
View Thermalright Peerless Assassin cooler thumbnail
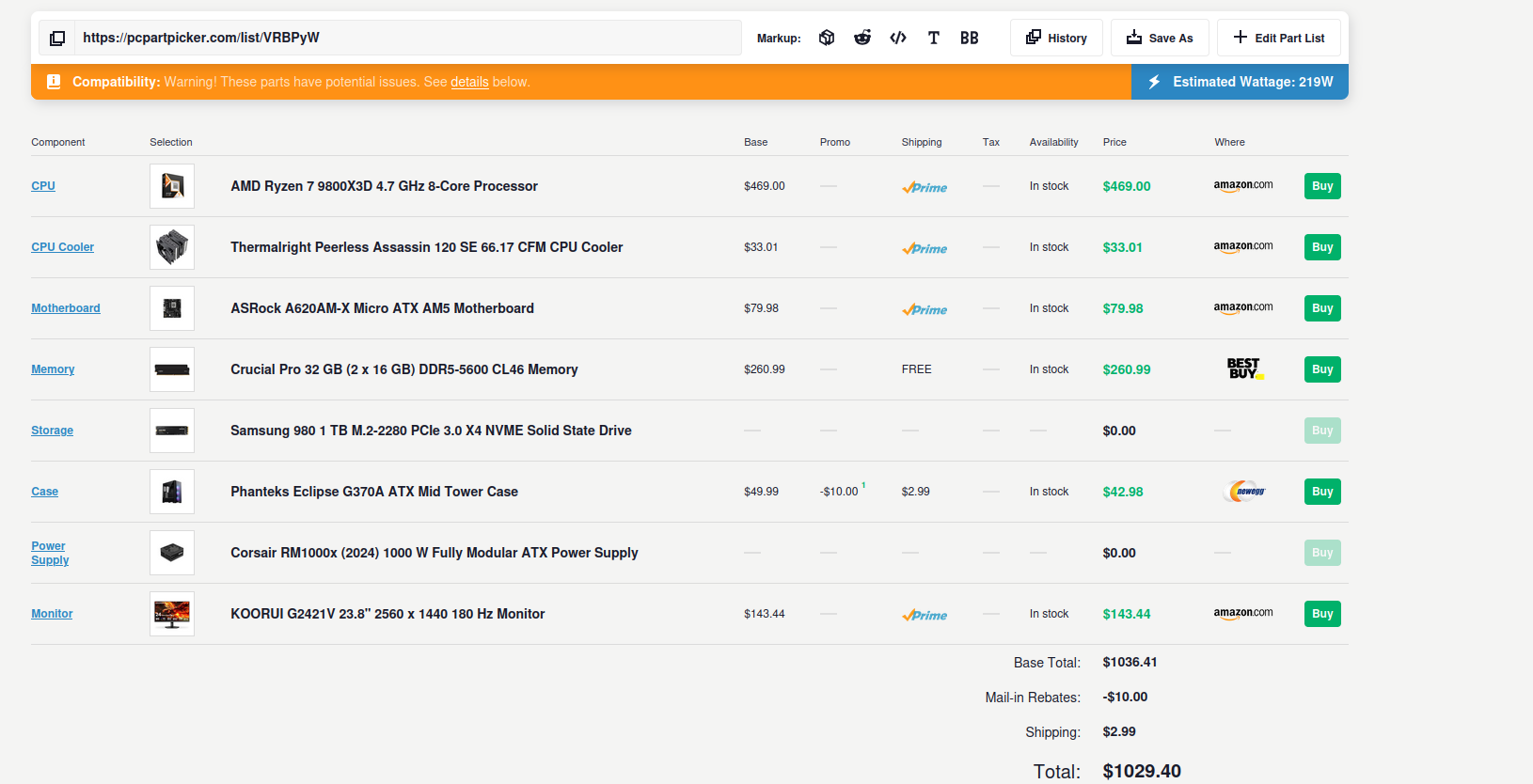(x=172, y=247)
